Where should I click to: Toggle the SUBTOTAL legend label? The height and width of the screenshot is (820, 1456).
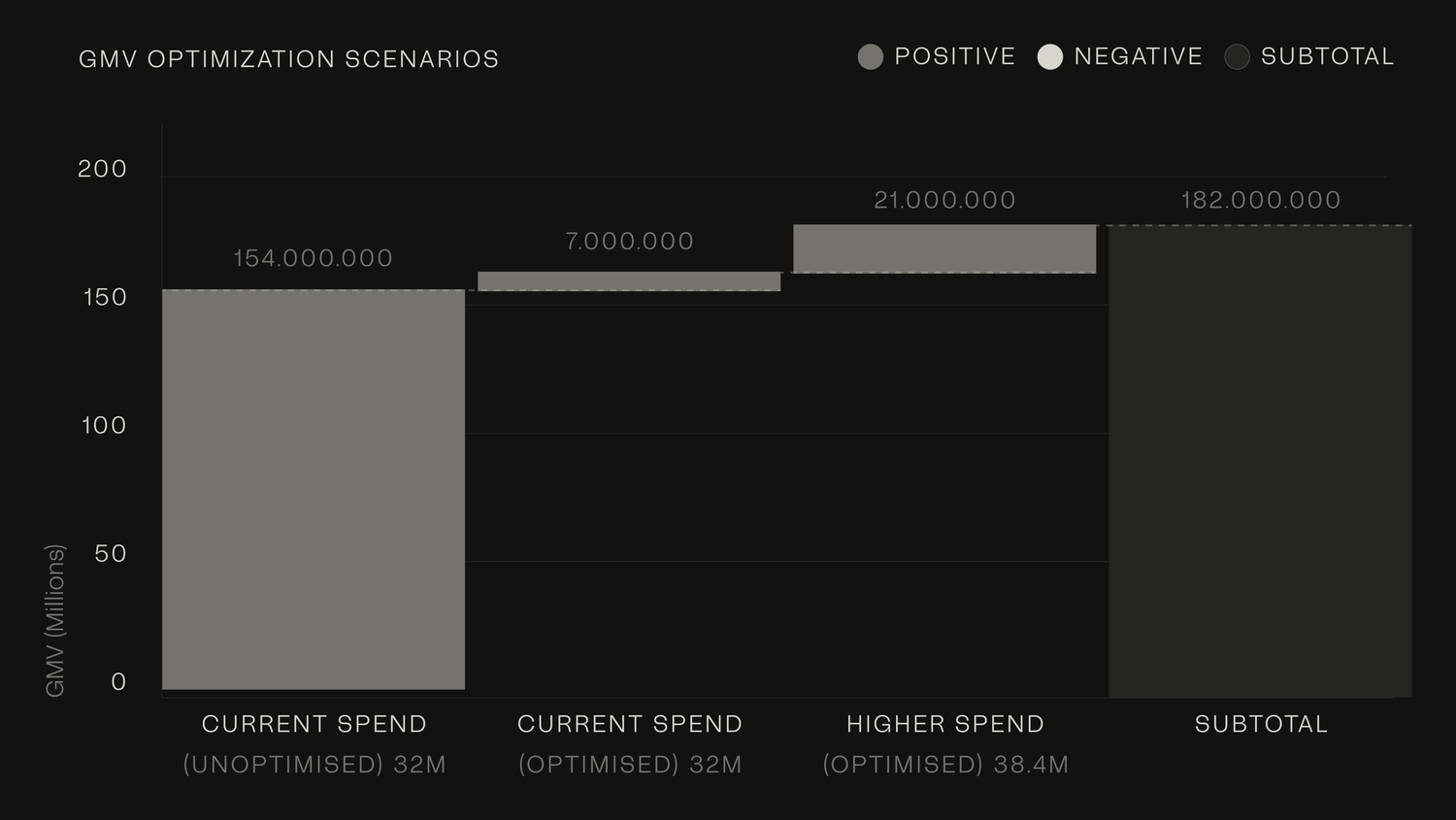(x=1328, y=57)
